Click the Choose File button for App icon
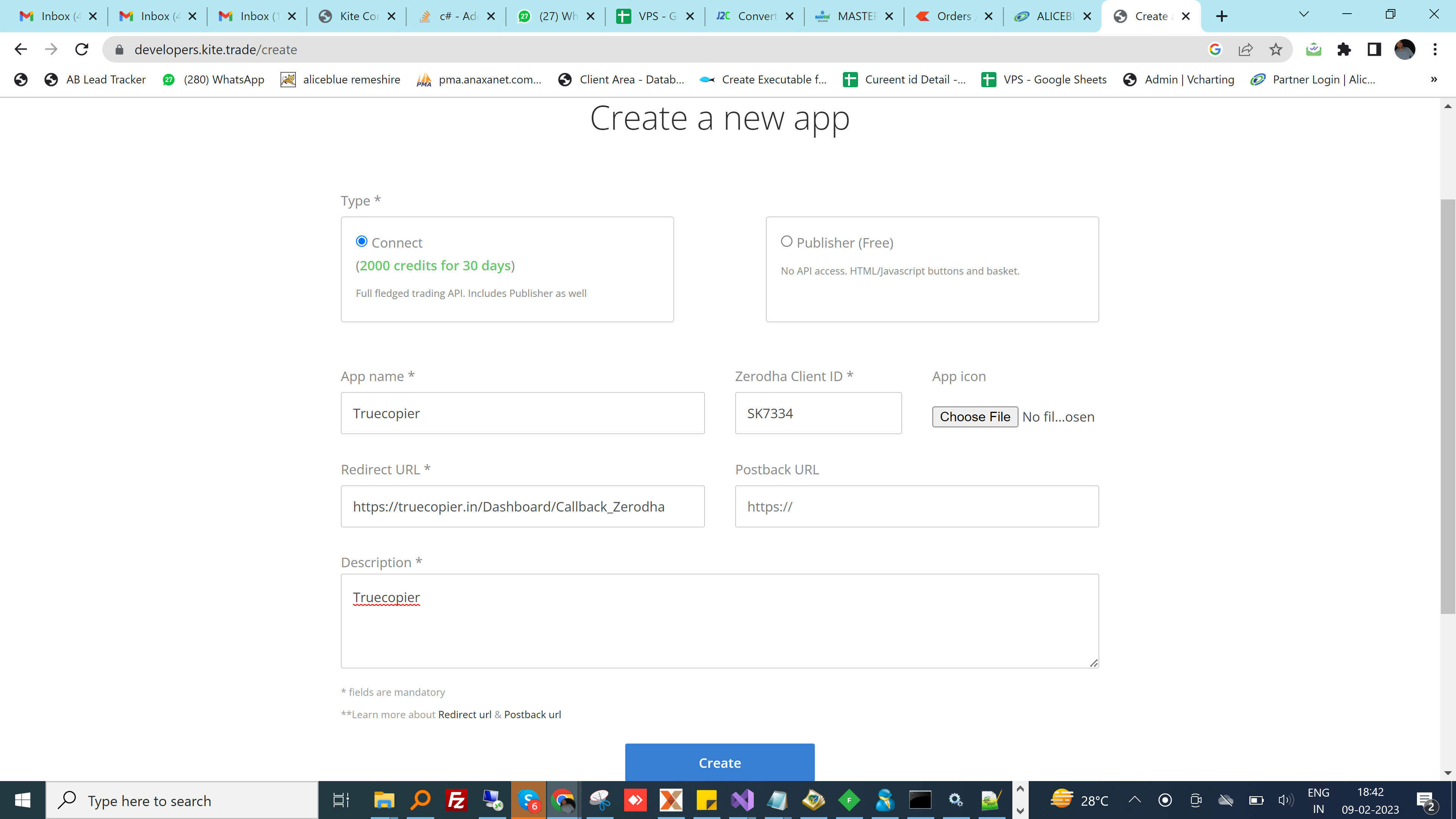Image resolution: width=1456 pixels, height=819 pixels. [x=974, y=417]
